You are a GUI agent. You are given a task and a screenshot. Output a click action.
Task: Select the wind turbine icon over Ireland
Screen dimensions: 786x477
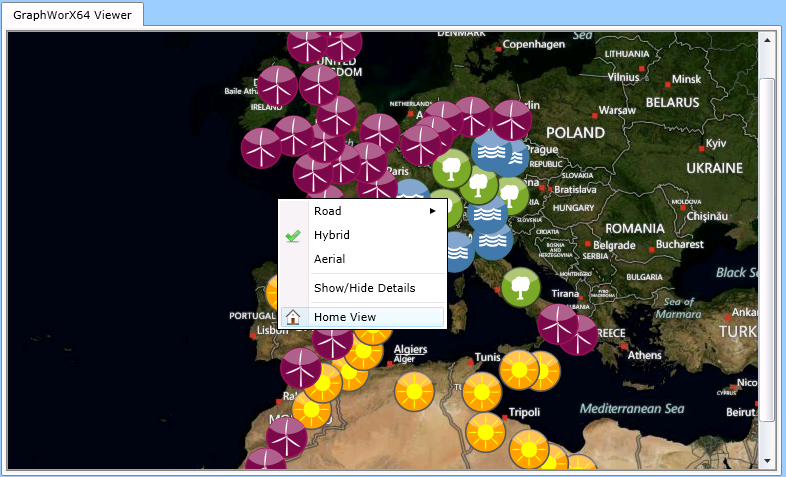tap(261, 148)
